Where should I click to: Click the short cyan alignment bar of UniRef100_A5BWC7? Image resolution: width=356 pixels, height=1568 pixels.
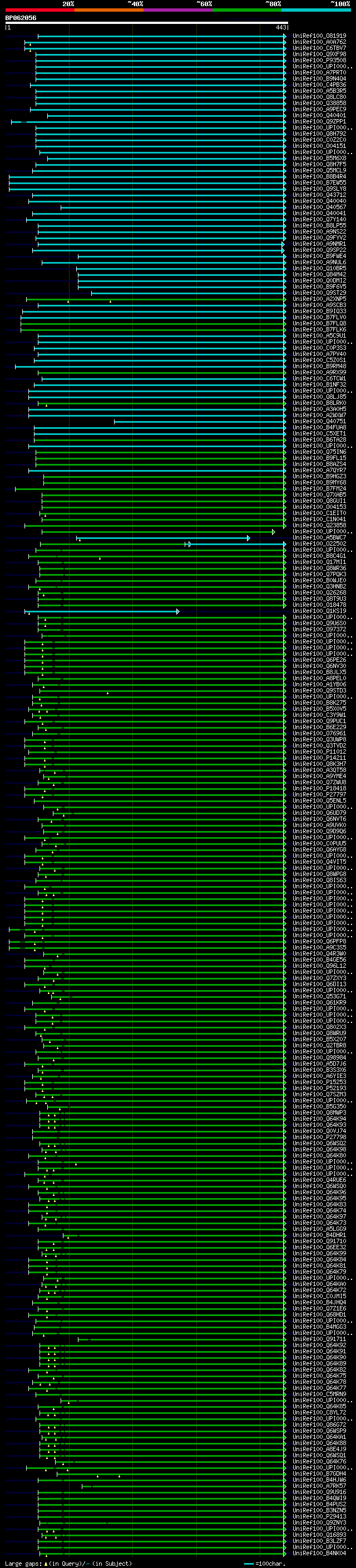pyautogui.click(x=163, y=538)
